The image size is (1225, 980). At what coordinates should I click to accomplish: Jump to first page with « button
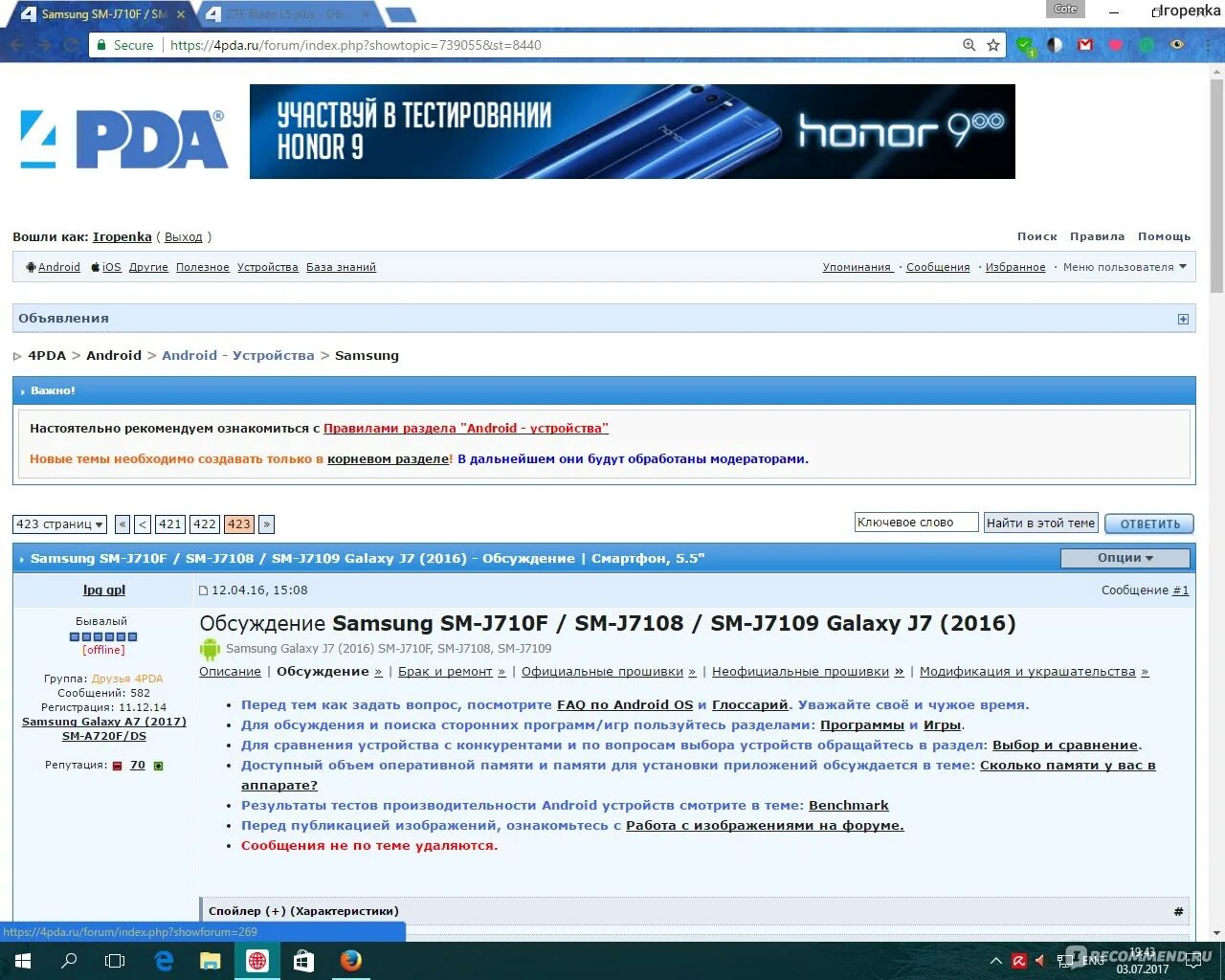[122, 524]
